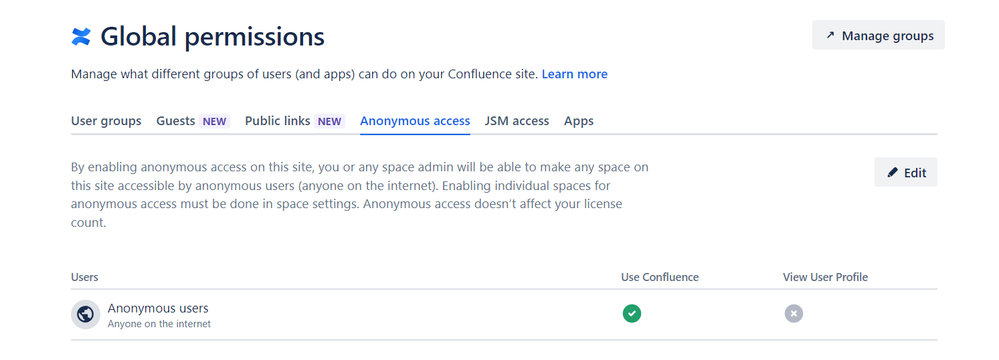The height and width of the screenshot is (360, 999).
Task: Click the Edit button
Action: 905,172
